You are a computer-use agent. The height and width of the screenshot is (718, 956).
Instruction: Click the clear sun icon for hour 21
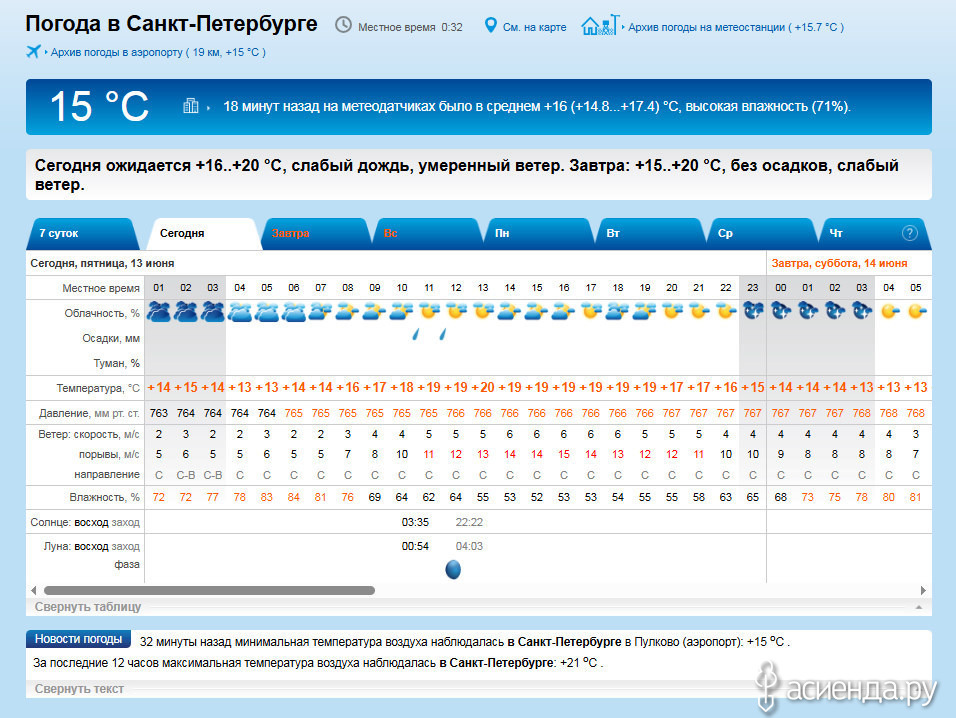pyautogui.click(x=699, y=312)
